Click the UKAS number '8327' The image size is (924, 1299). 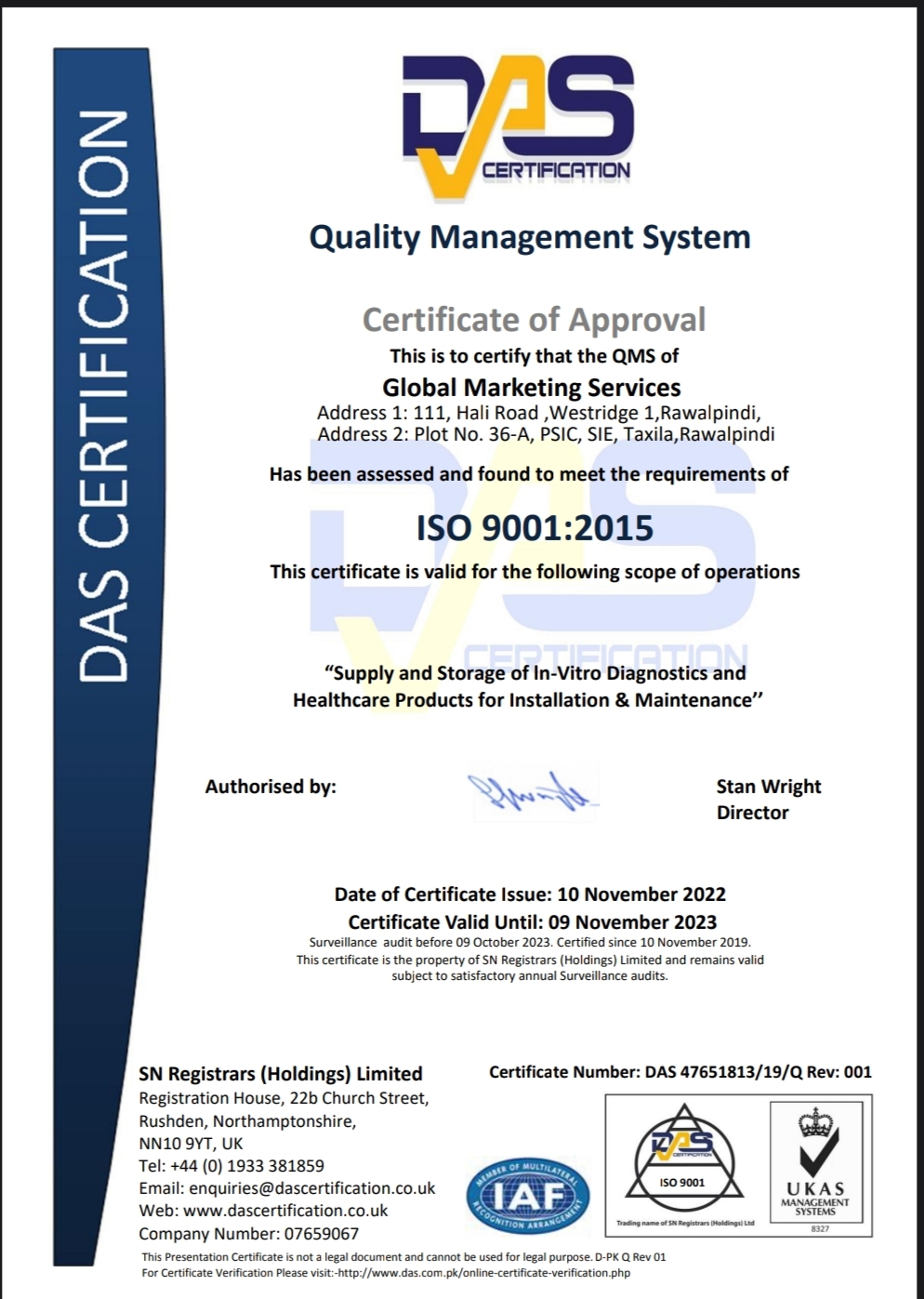tap(820, 1229)
